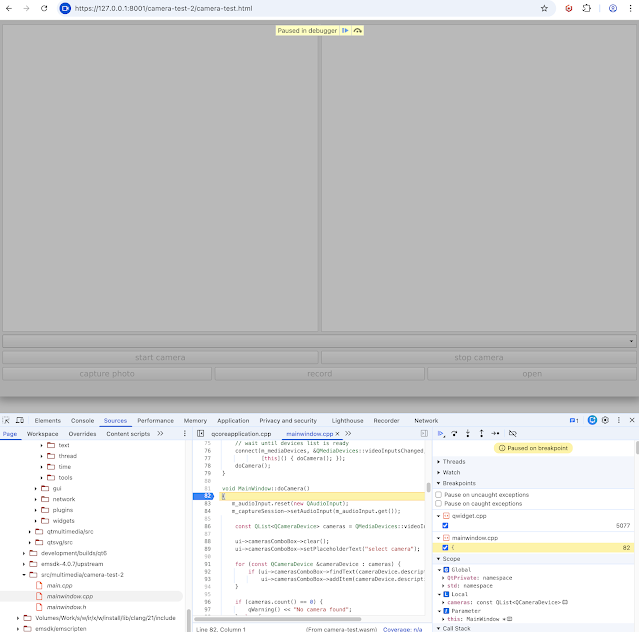Uncheck the qwidget.cpp line 5077 breakpoint
Screen dimensions: 639x632
[445, 525]
